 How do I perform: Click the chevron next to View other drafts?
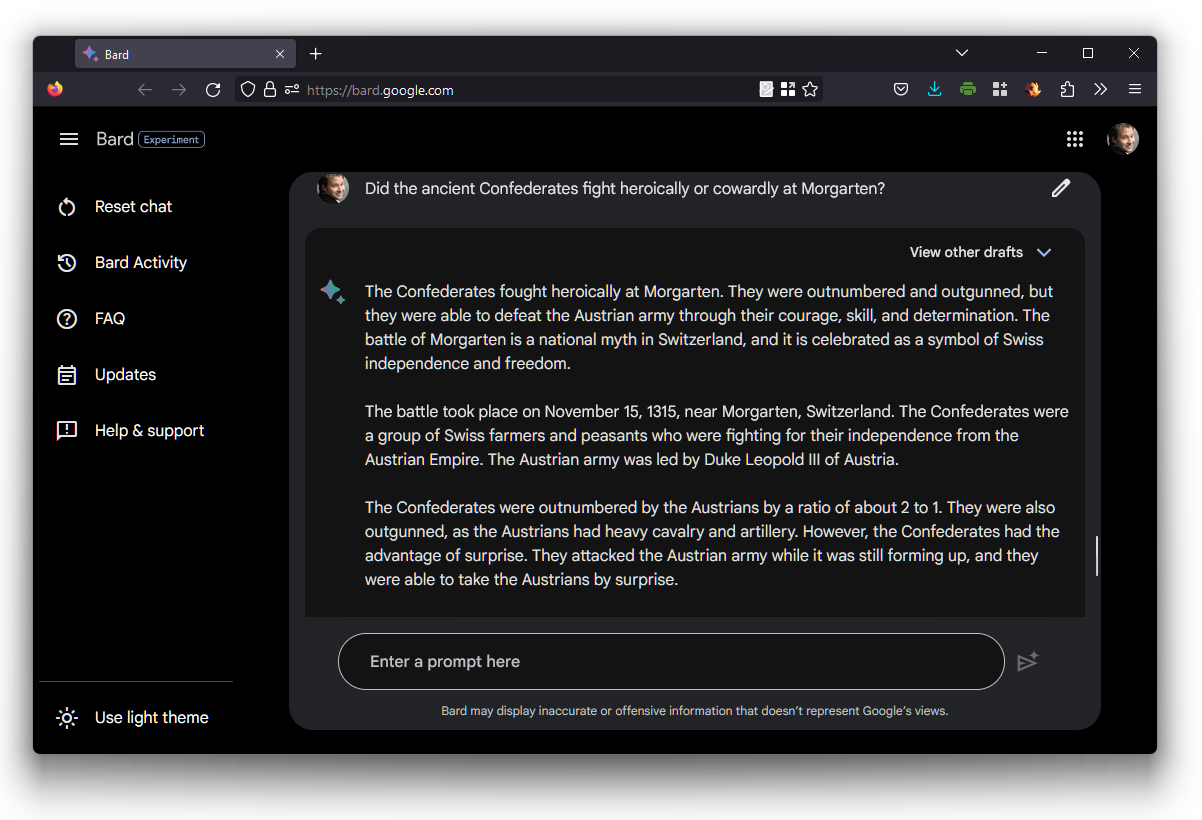[x=1044, y=252]
